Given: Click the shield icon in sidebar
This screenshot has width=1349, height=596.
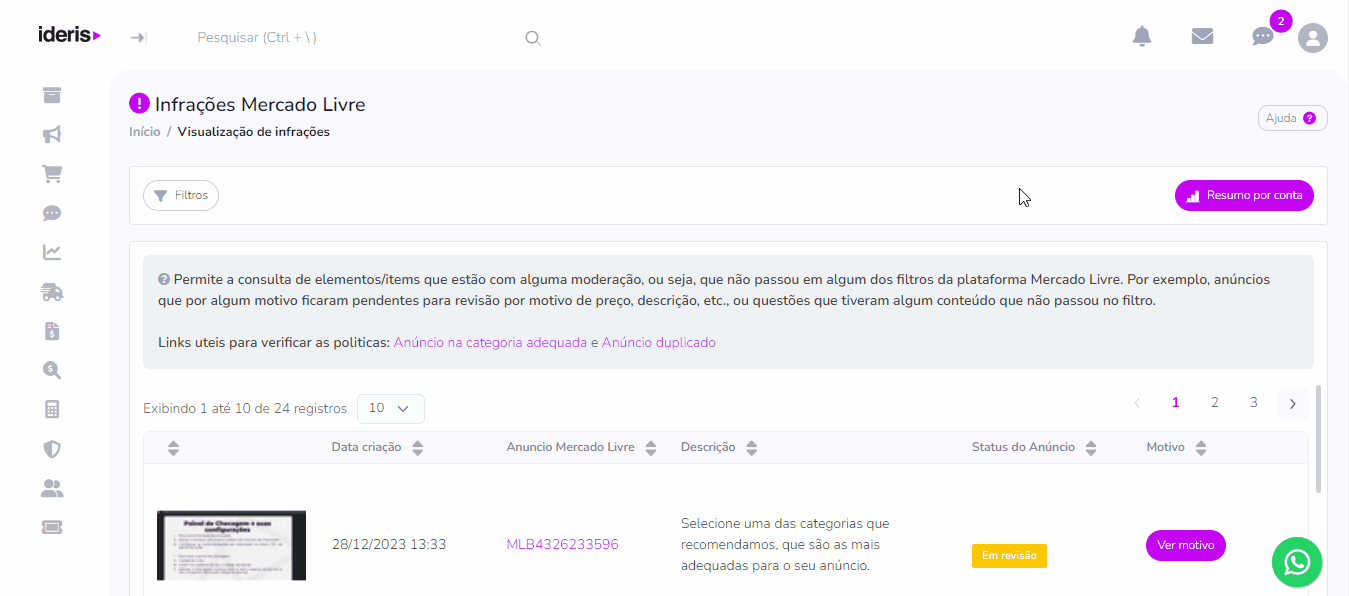Looking at the screenshot, I should click(x=52, y=448).
